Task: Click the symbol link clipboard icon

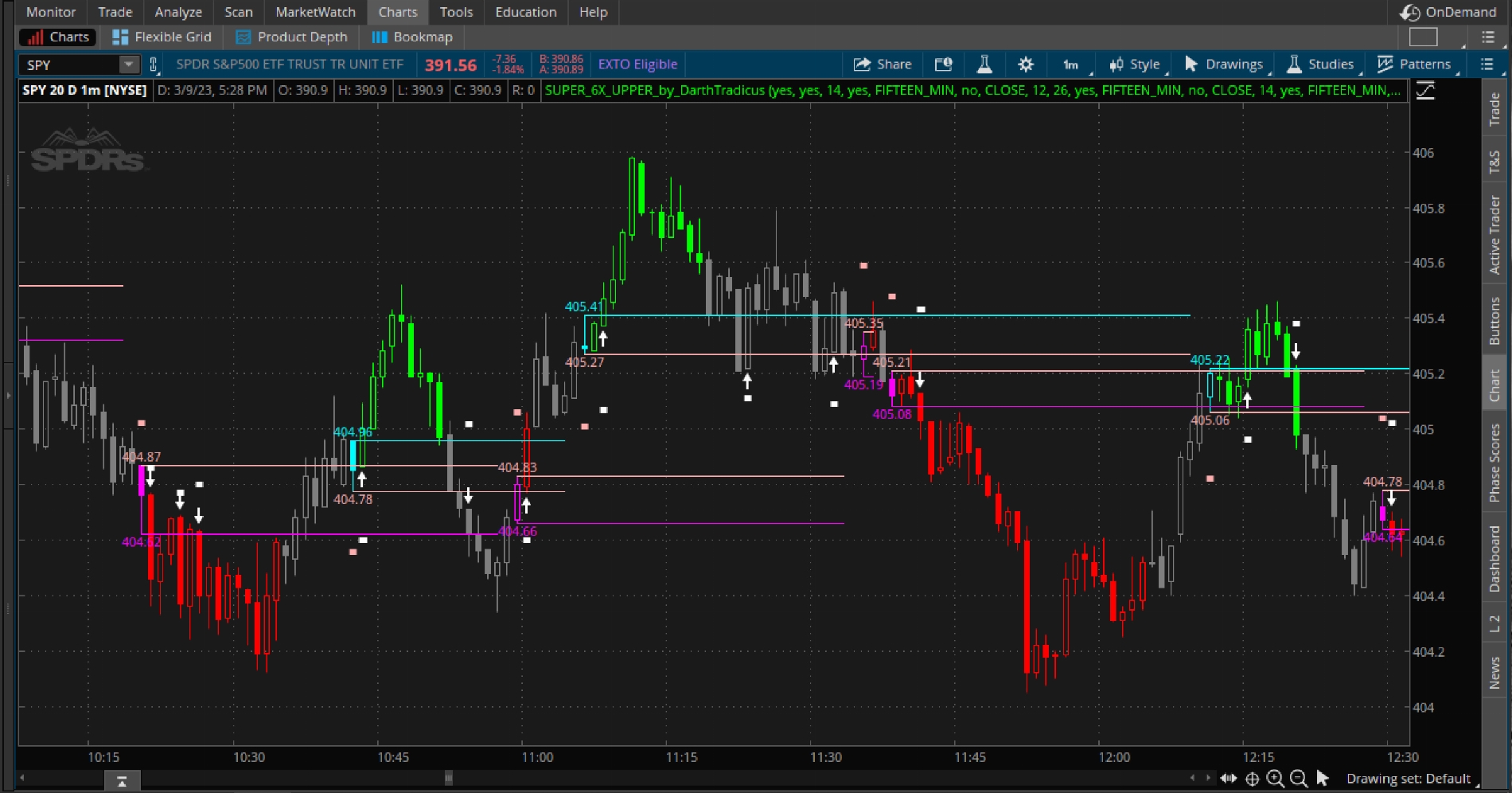Action: pos(154,64)
